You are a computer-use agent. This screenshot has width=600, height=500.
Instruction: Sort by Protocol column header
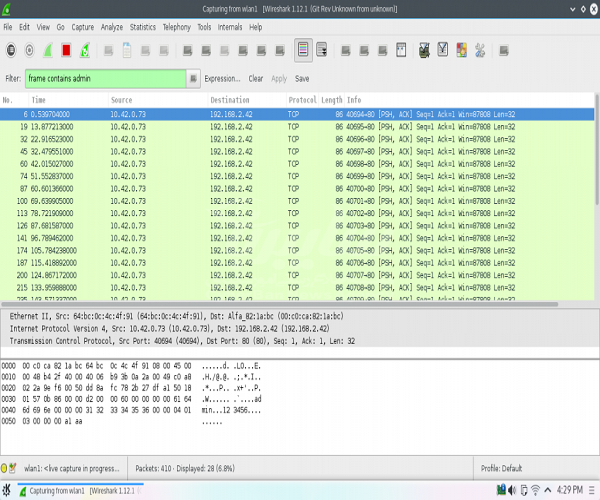(x=302, y=100)
